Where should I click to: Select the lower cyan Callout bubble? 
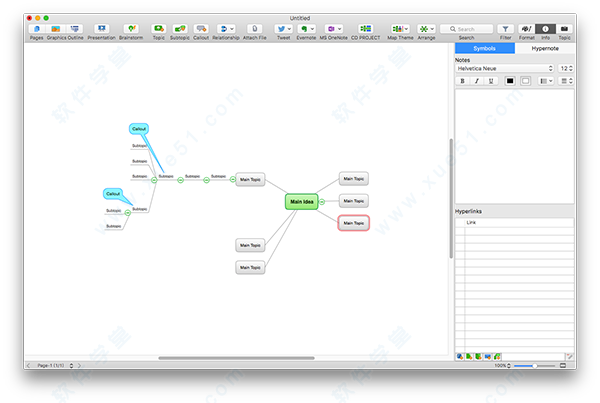tap(113, 194)
